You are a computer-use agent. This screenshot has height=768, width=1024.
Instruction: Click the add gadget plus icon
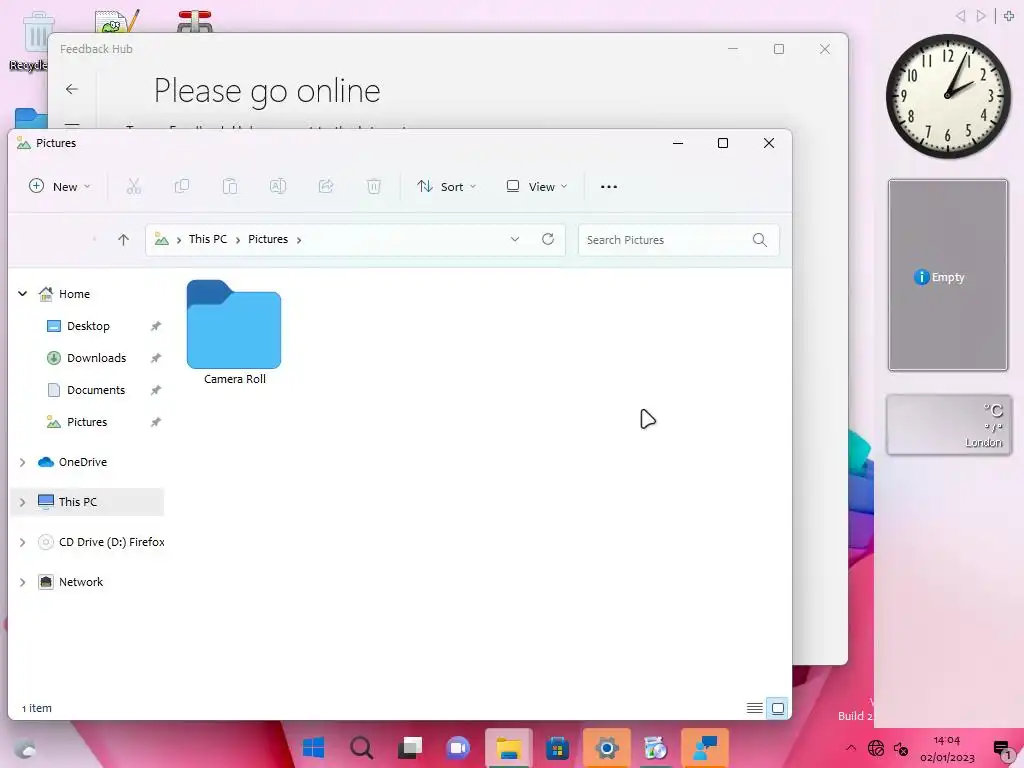[1008, 16]
